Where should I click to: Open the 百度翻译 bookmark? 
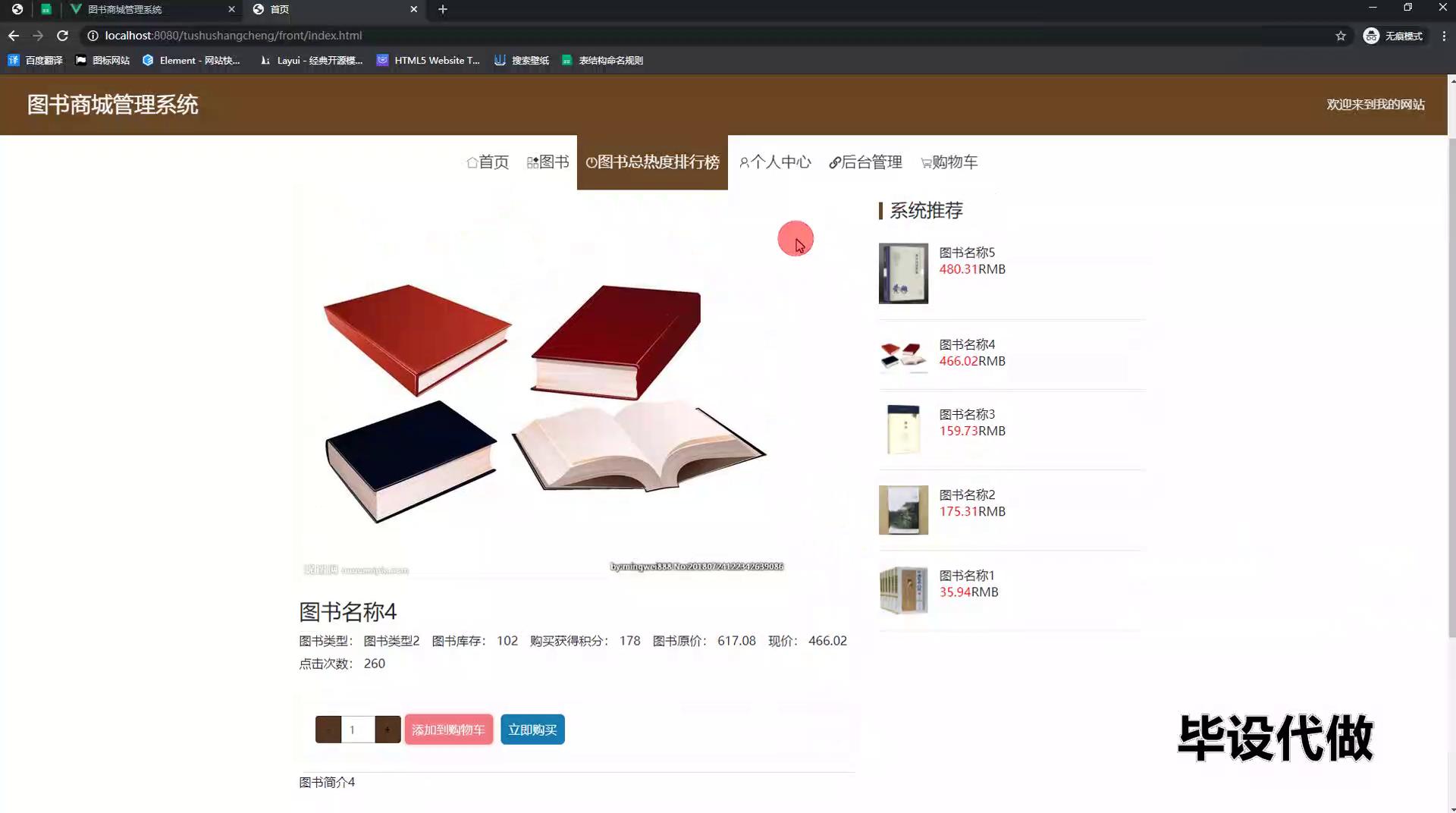pos(36,61)
